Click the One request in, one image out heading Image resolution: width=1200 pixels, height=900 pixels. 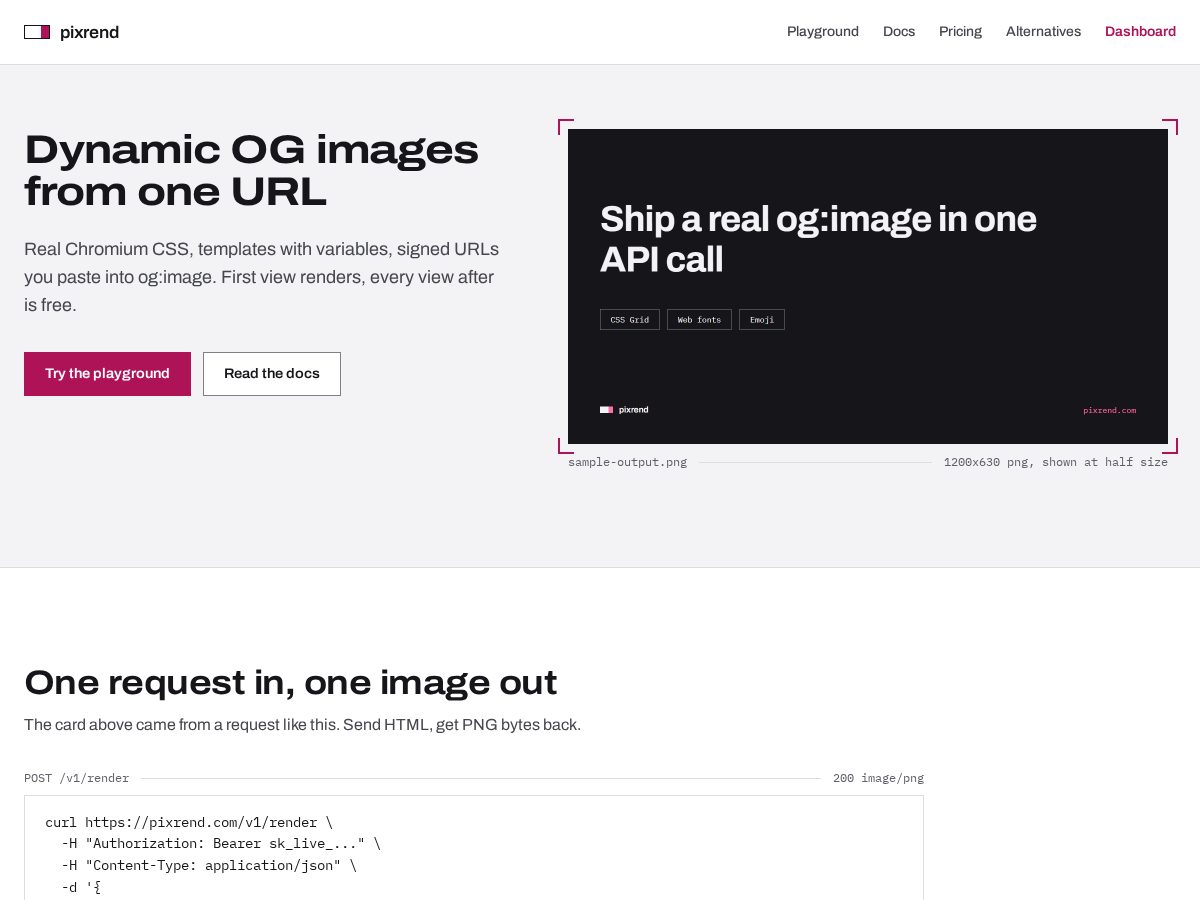(290, 682)
